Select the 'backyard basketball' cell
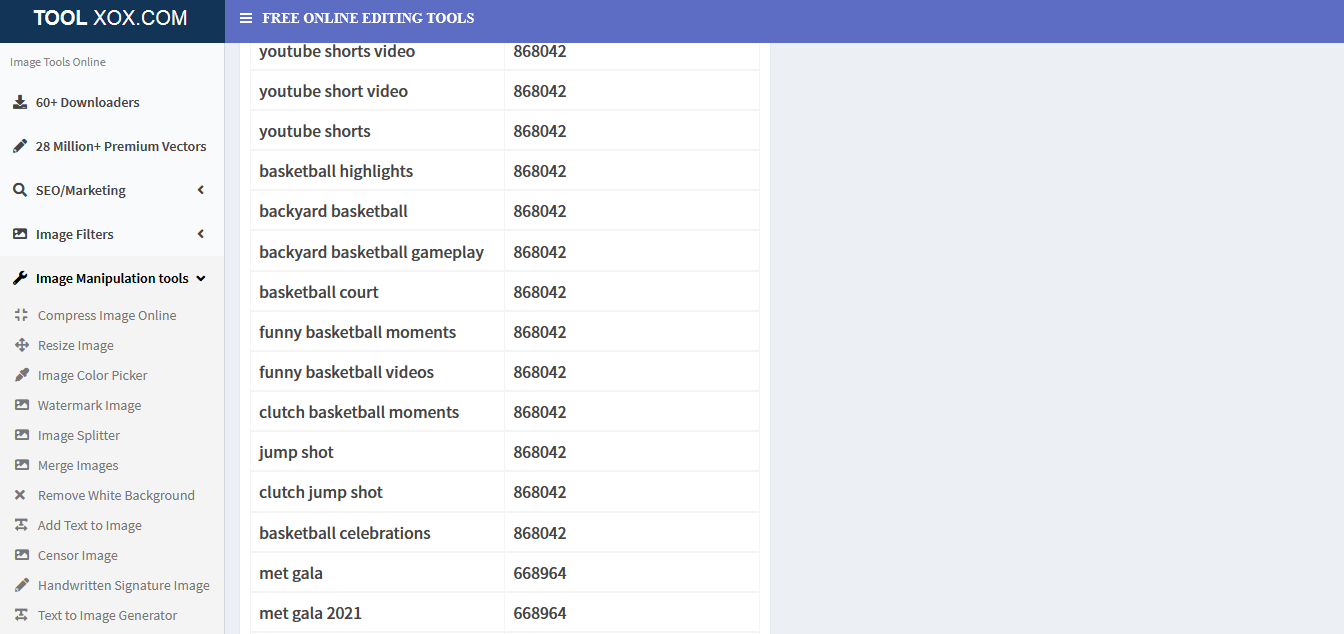The width and height of the screenshot is (1344, 634). click(378, 211)
